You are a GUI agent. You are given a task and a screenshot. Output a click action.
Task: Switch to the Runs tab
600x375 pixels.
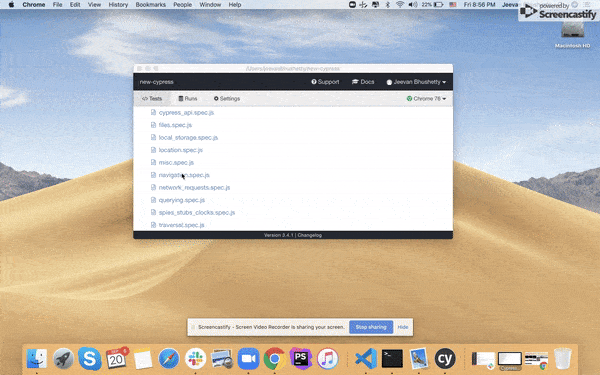pos(188,98)
